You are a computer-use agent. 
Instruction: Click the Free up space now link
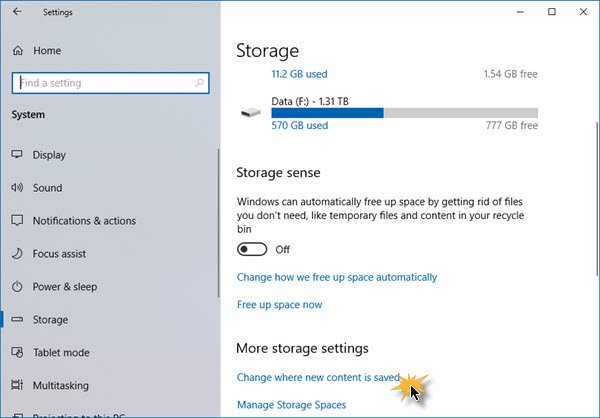click(x=279, y=305)
